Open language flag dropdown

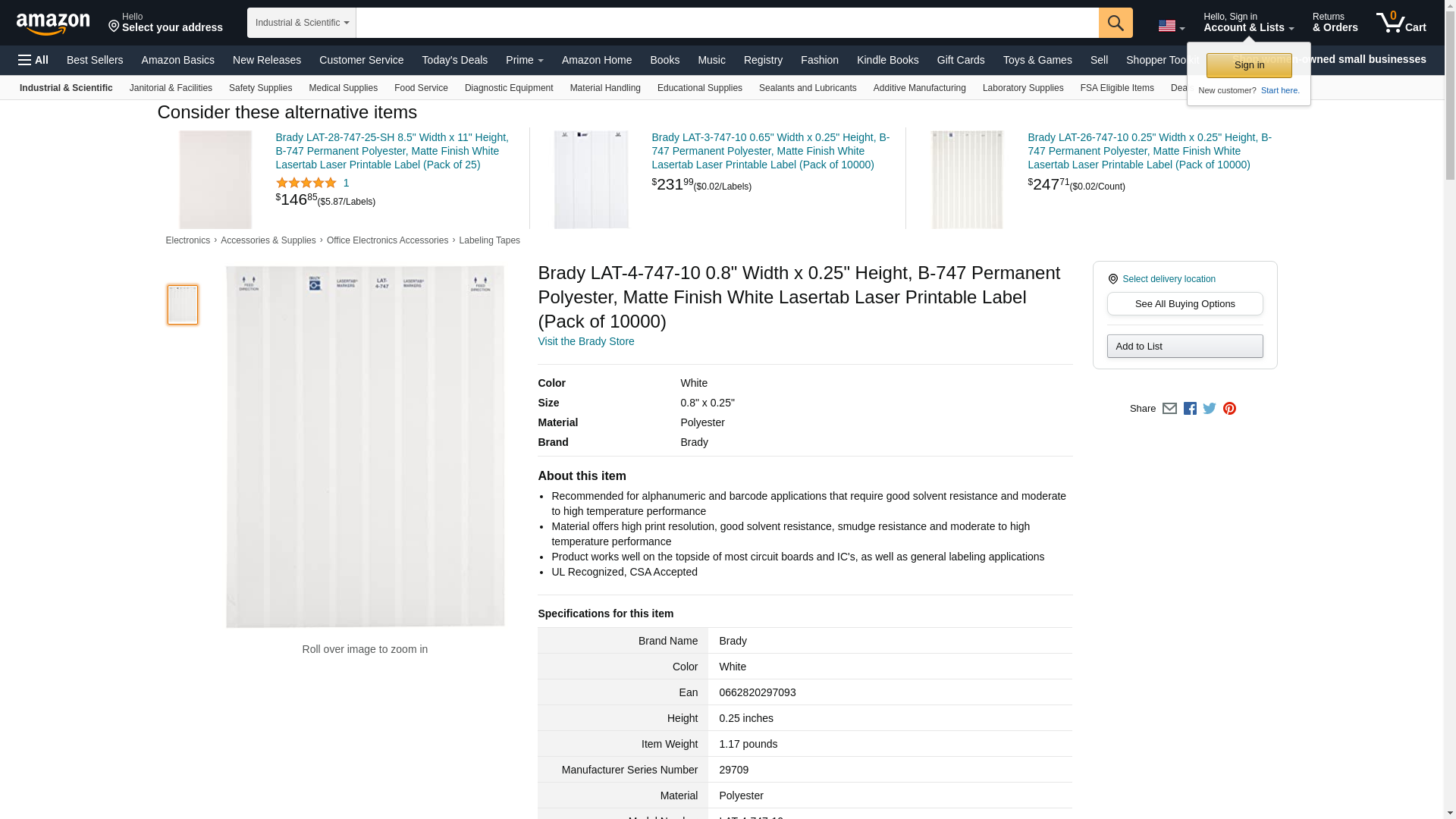pyautogui.click(x=1171, y=27)
